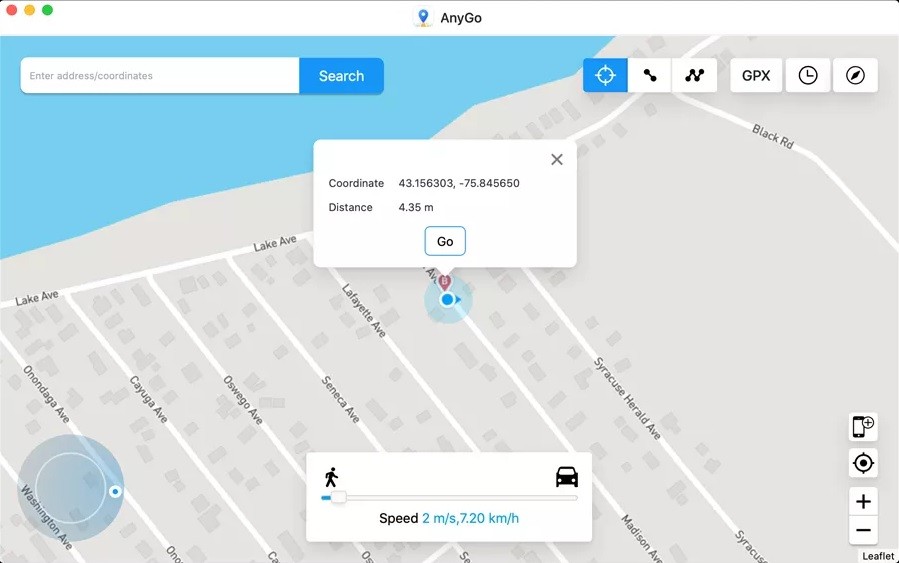The height and width of the screenshot is (563, 899).
Task: Click the speed slider handle
Action: click(338, 497)
